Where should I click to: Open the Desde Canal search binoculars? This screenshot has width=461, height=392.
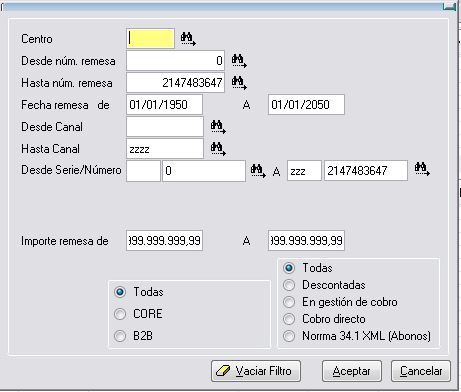click(x=218, y=127)
